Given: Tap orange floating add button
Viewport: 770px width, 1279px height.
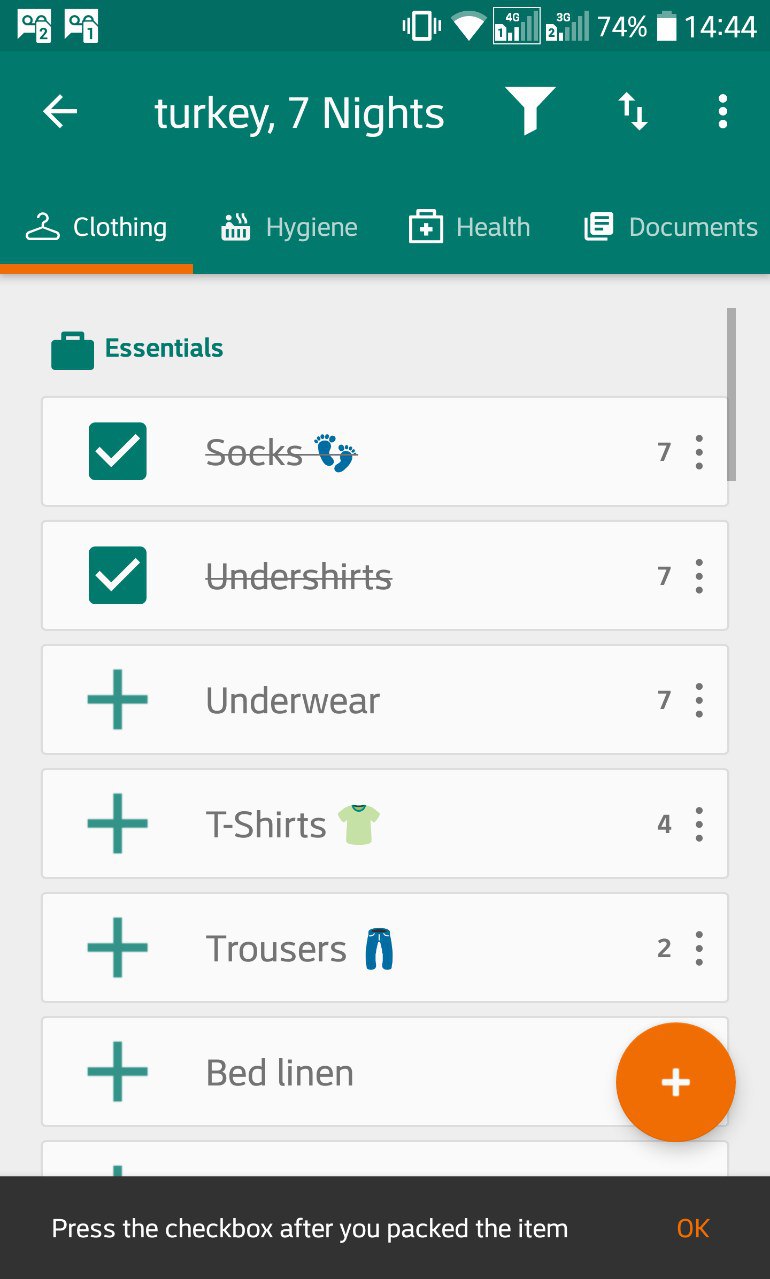Looking at the screenshot, I should click(676, 1082).
